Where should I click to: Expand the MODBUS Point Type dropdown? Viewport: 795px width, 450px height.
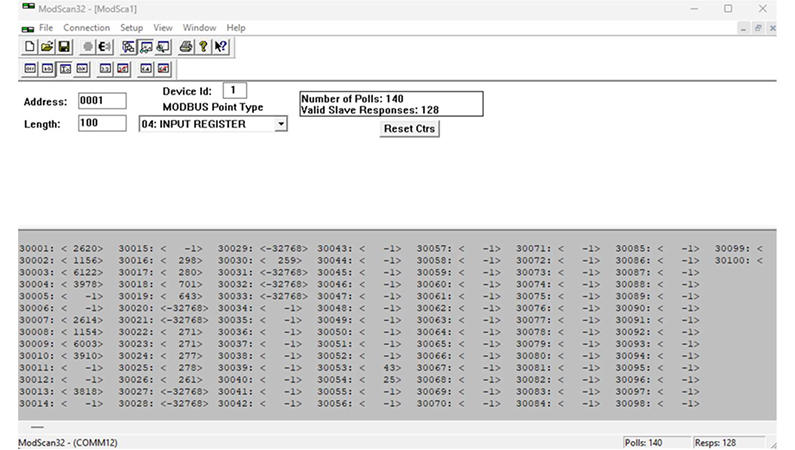click(280, 124)
